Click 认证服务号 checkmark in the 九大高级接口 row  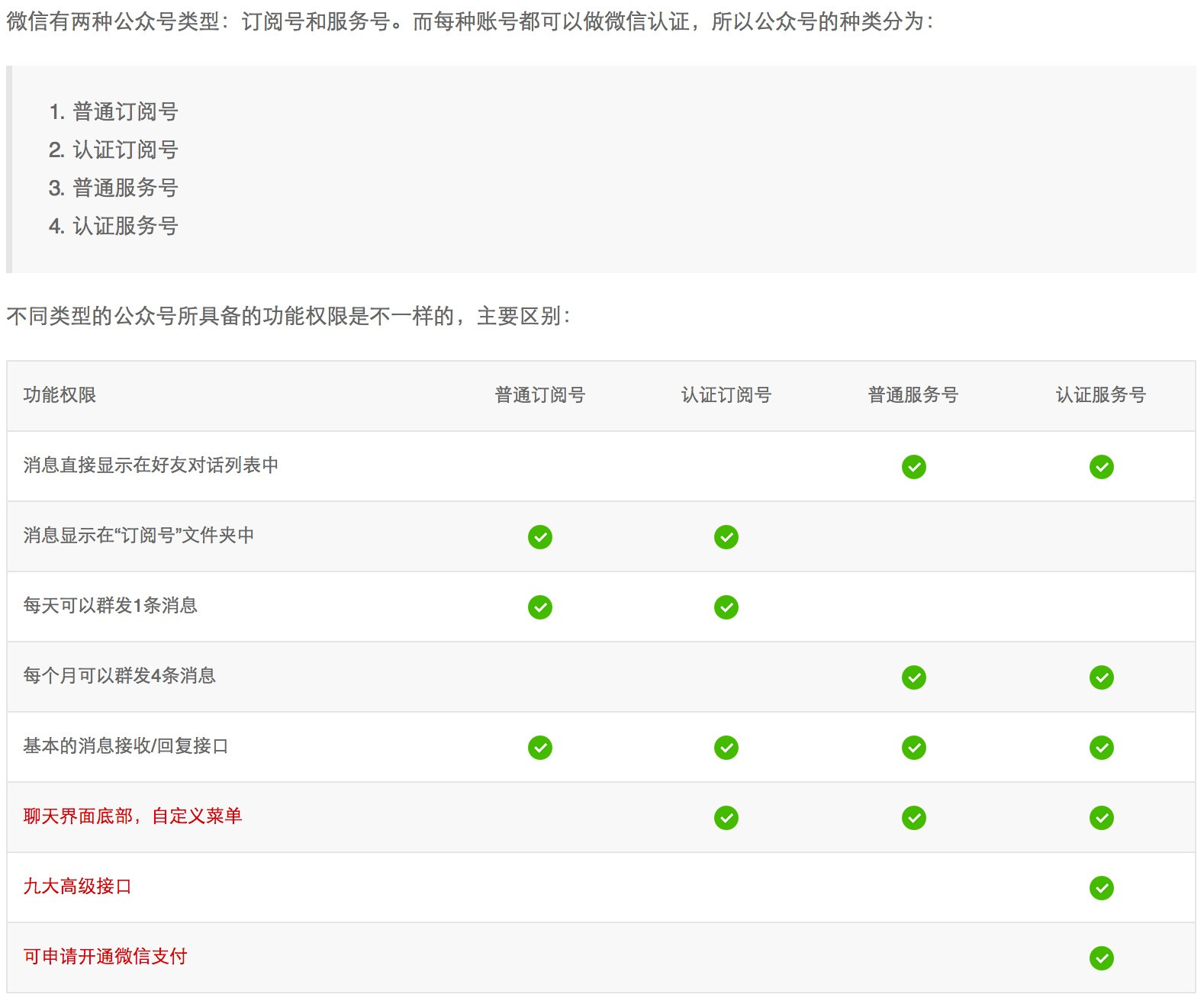[x=1101, y=888]
